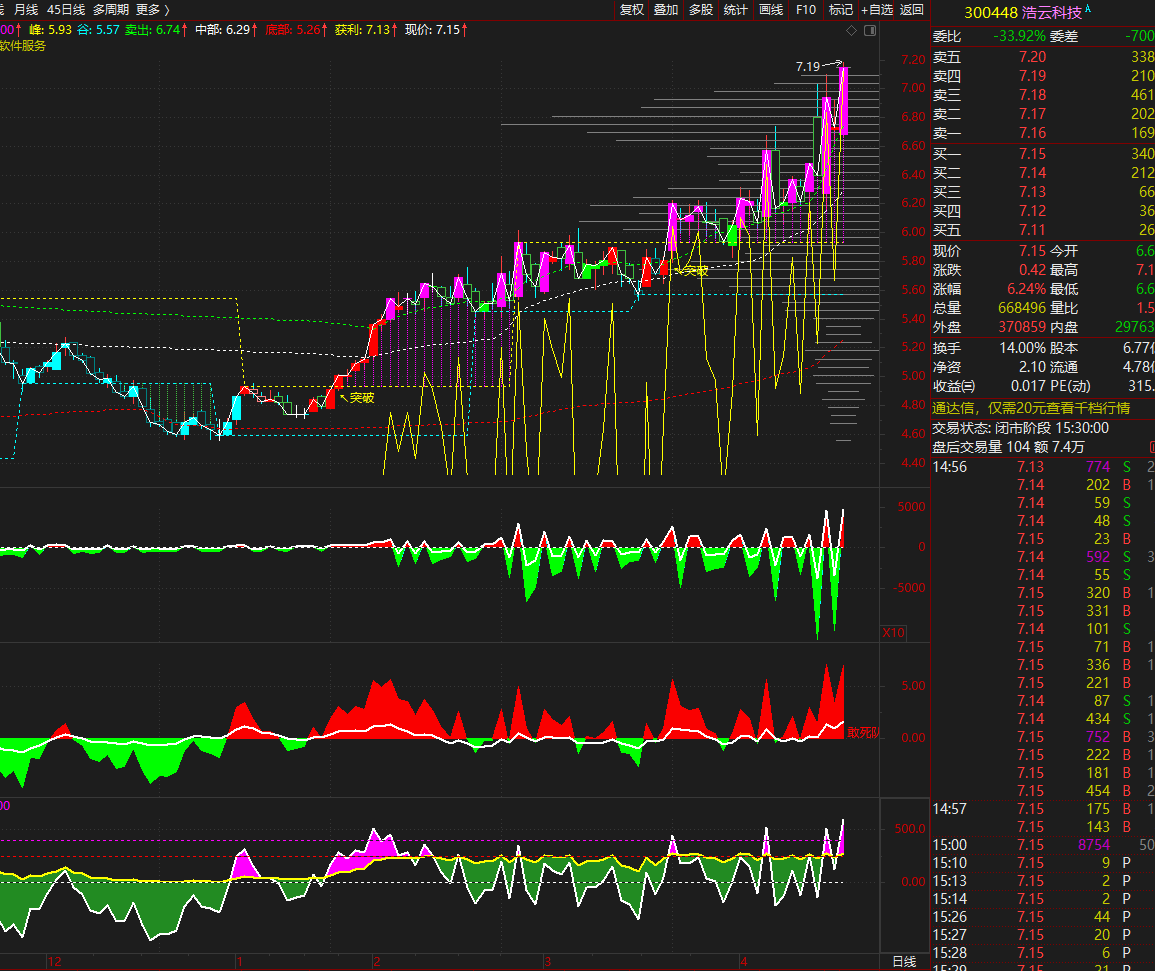Expand the 更多 period options
Viewport: 1155px width, 971px height.
[x=153, y=10]
